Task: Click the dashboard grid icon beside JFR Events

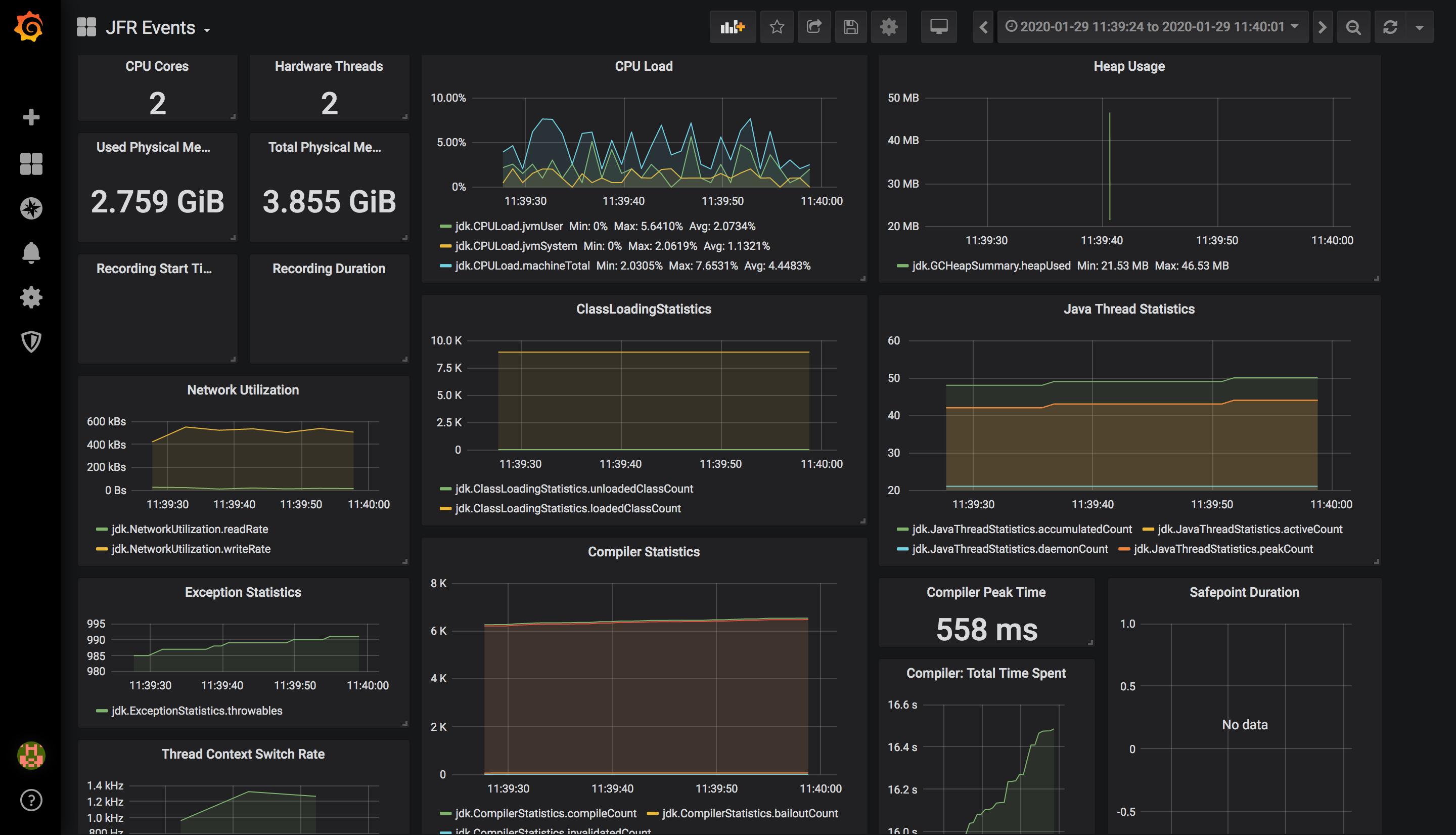Action: (x=86, y=27)
